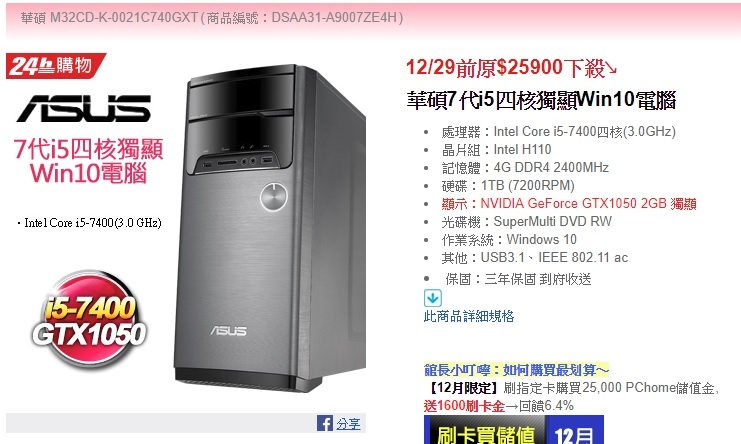Click the 送1600刷卡金 red text
Image resolution: width=741 pixels, height=444 pixels.
464,405
